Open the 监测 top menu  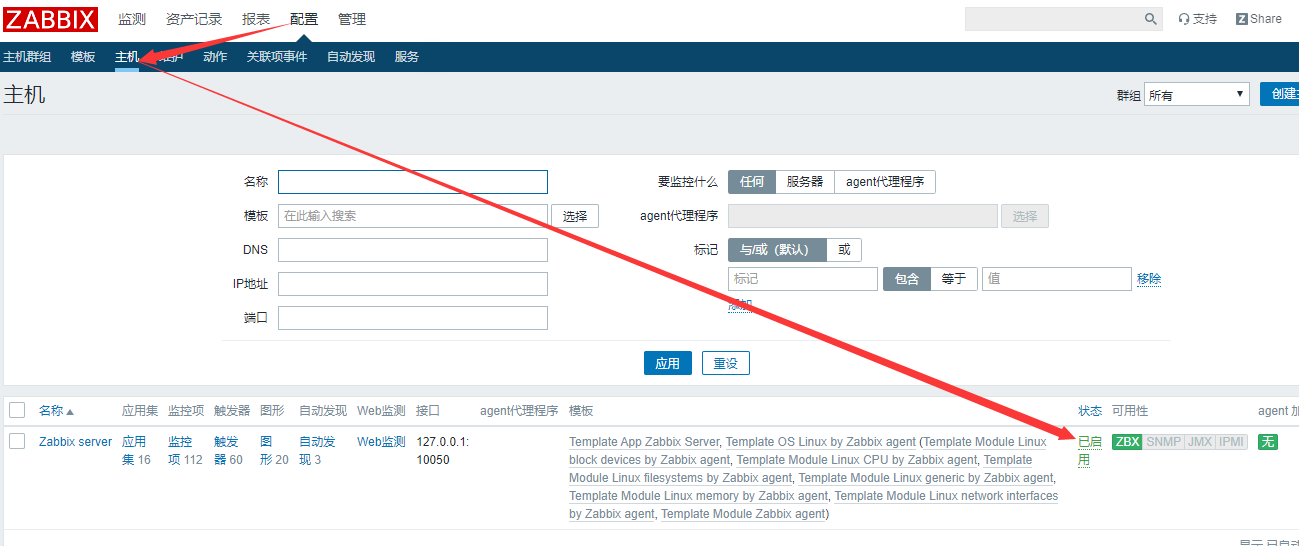click(x=132, y=19)
